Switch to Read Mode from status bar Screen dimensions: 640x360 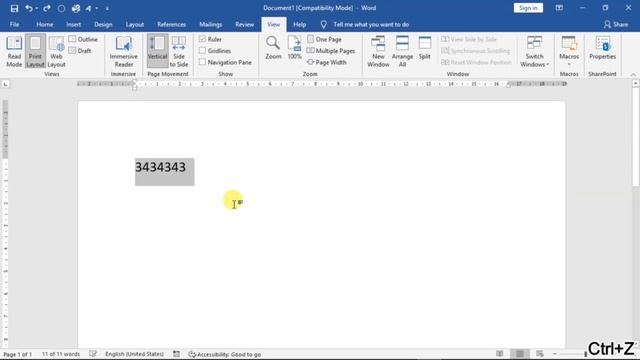click(500, 354)
